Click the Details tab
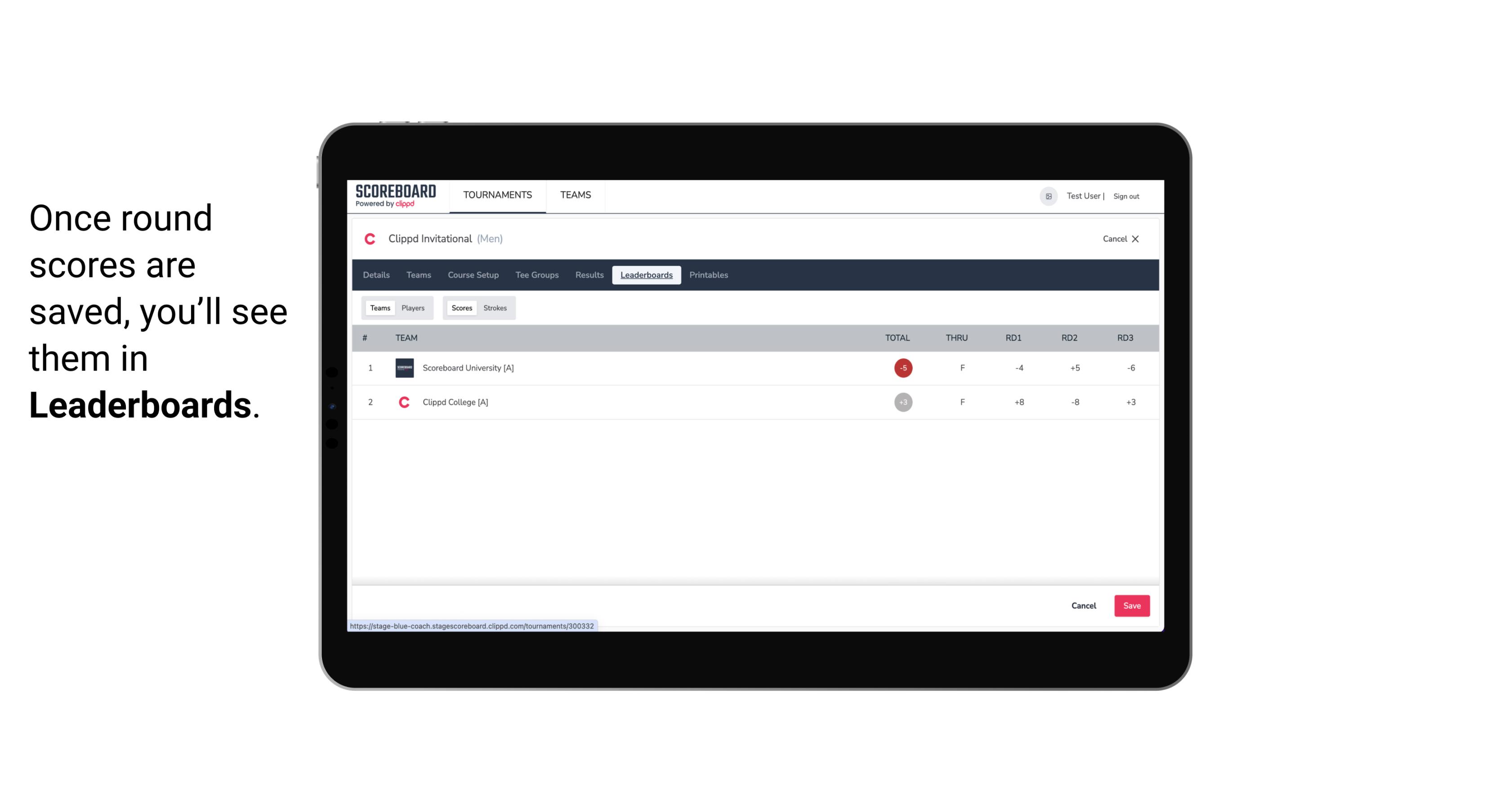The width and height of the screenshot is (1509, 812). pyautogui.click(x=375, y=275)
